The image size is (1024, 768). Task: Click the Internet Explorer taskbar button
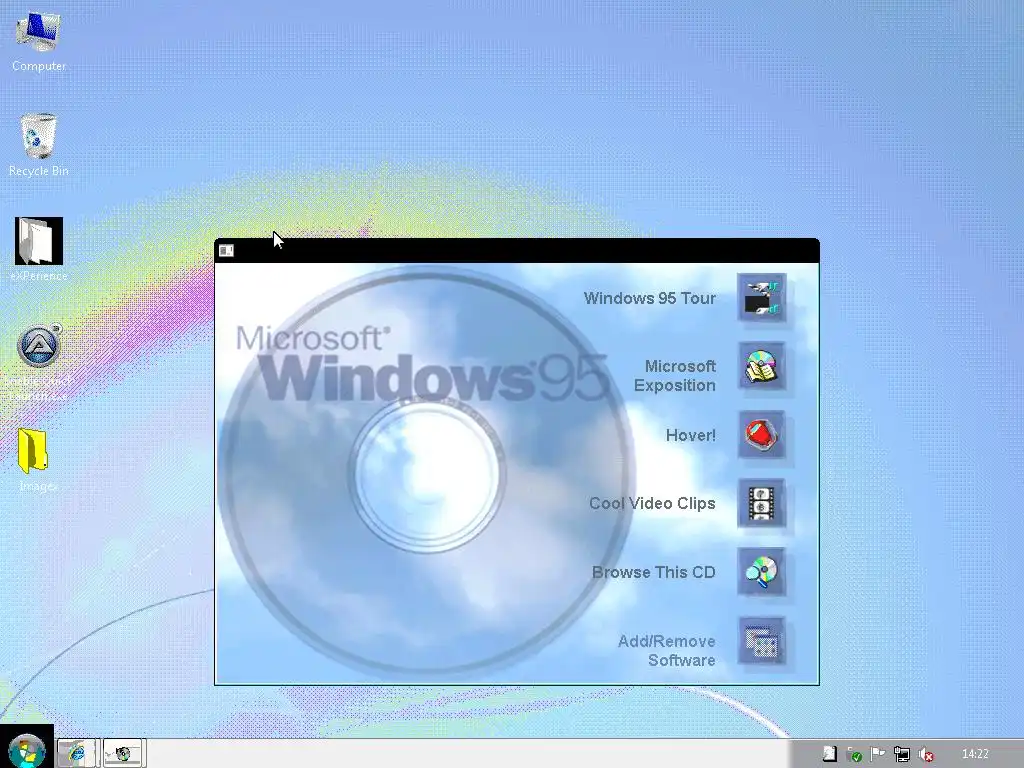(x=78, y=753)
